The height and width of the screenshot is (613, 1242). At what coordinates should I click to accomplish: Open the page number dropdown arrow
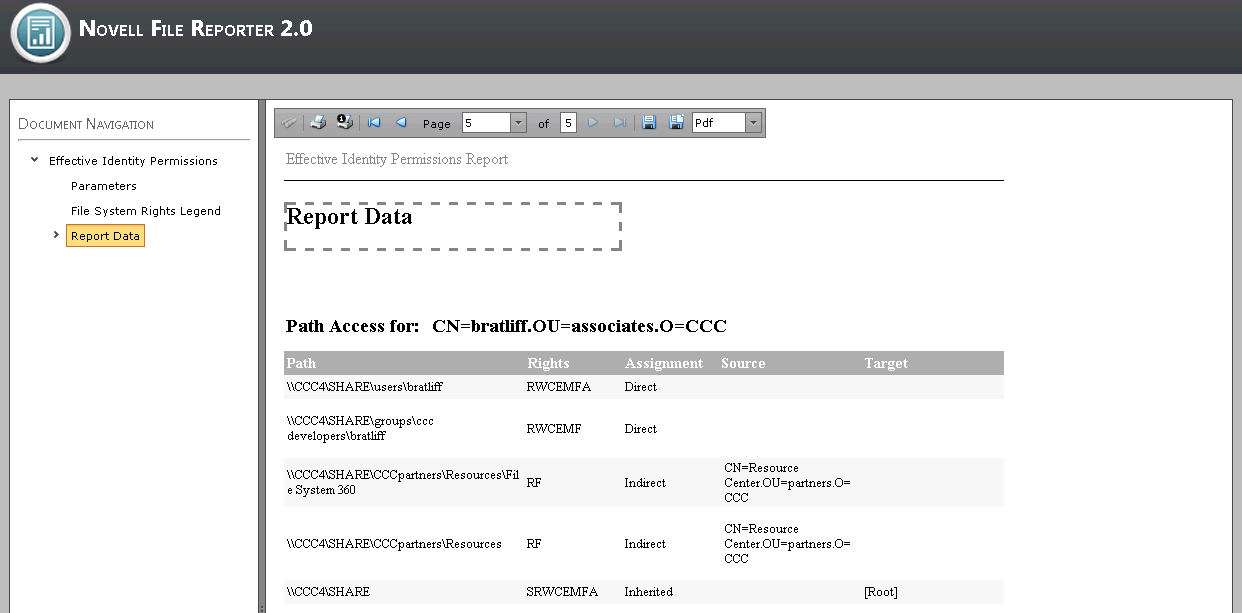pyautogui.click(x=518, y=123)
